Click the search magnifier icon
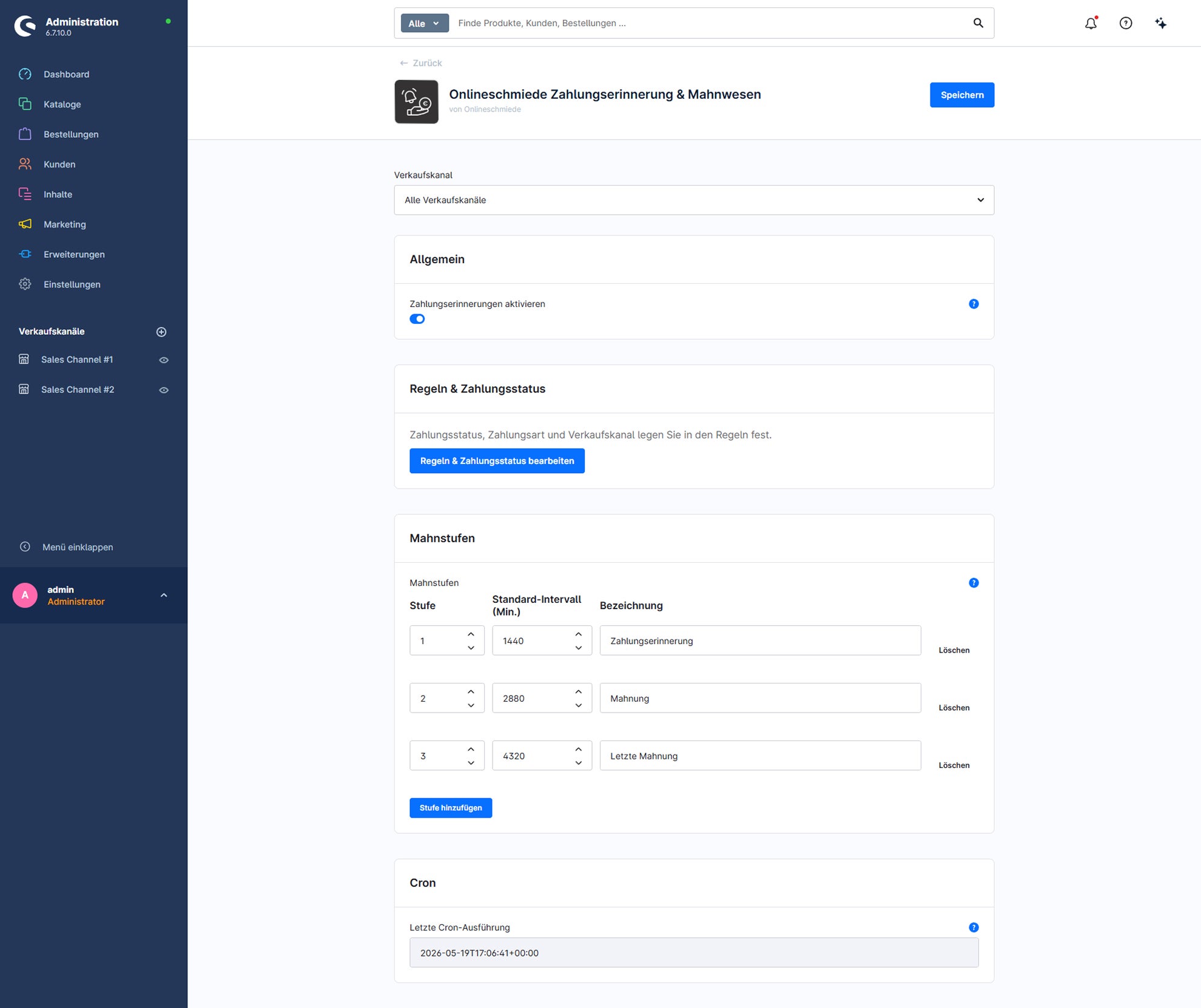The height and width of the screenshot is (1008, 1201). coord(978,23)
